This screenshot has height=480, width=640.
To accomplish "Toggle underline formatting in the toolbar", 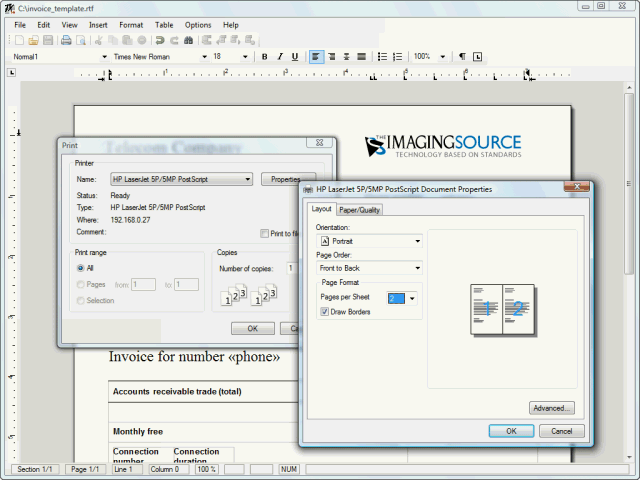I will point(295,57).
